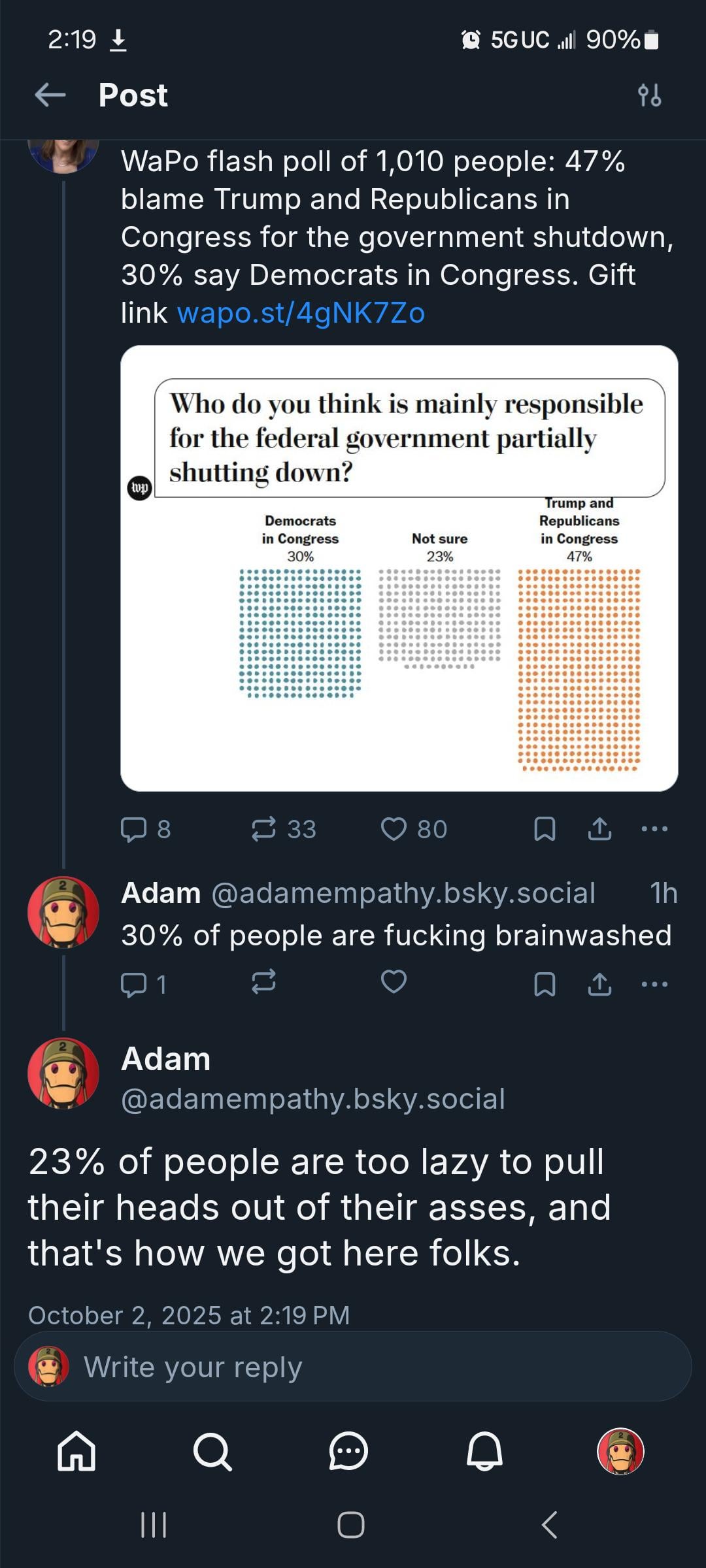
Task: Open the Search tab
Action: click(212, 1451)
